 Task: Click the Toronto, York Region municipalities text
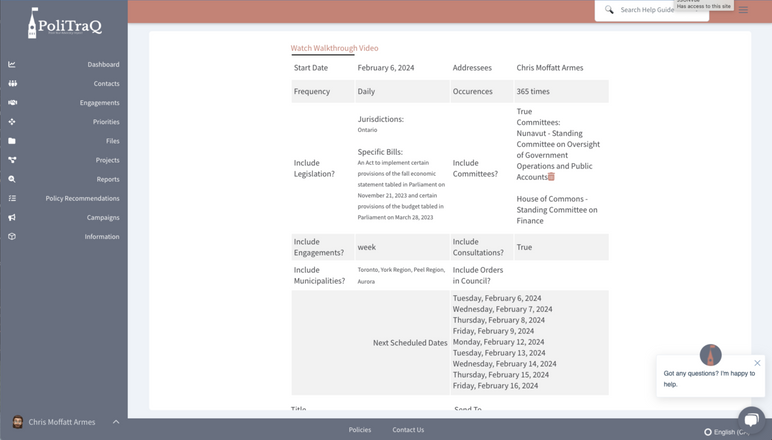pyautogui.click(x=401, y=276)
